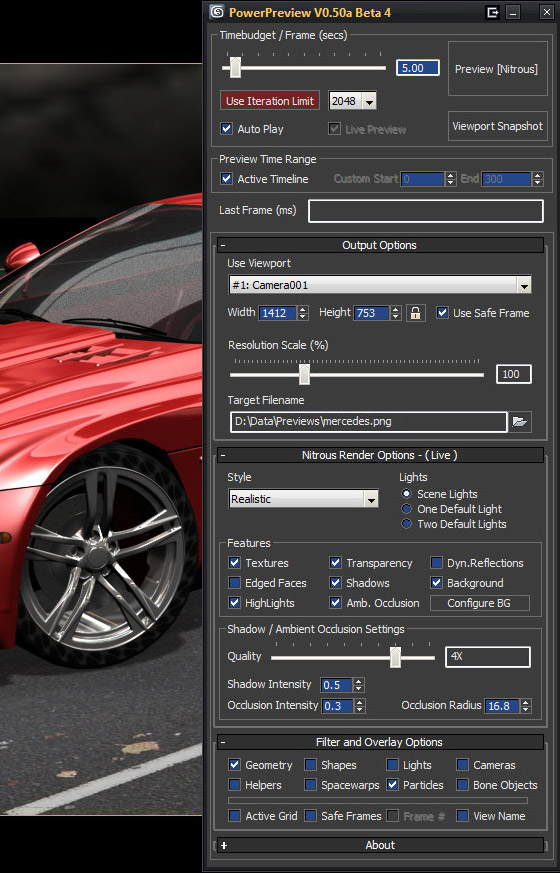Screen dimensions: 560x873
Task: Enable the Shapes filter checkbox
Action: point(311,765)
